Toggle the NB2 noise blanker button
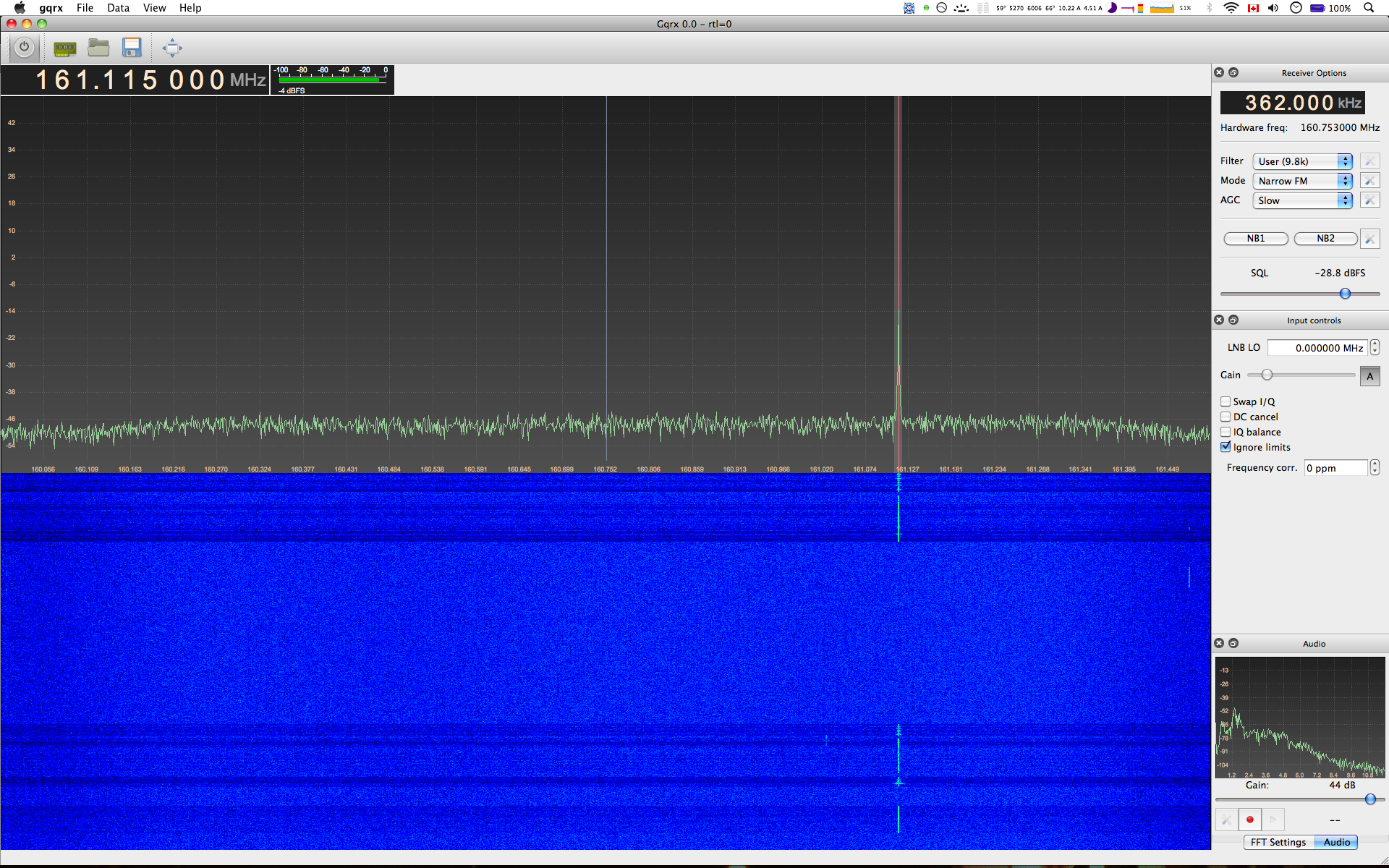This screenshot has height=868, width=1389. click(1325, 239)
